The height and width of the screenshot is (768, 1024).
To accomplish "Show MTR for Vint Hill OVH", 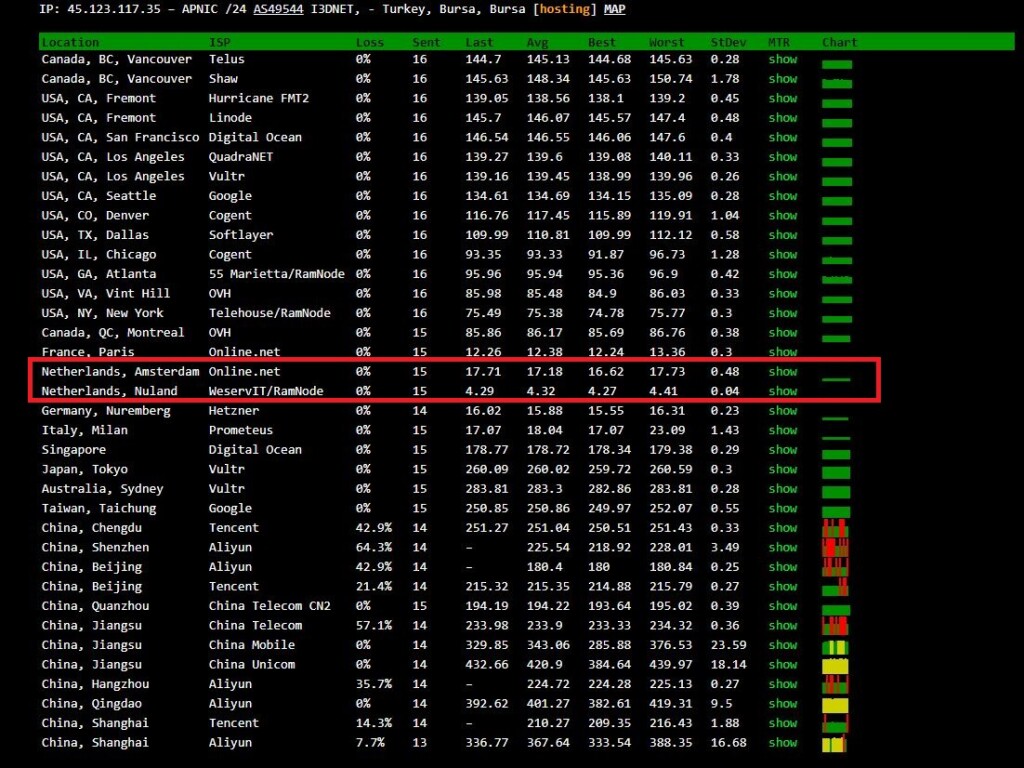I will (782, 294).
